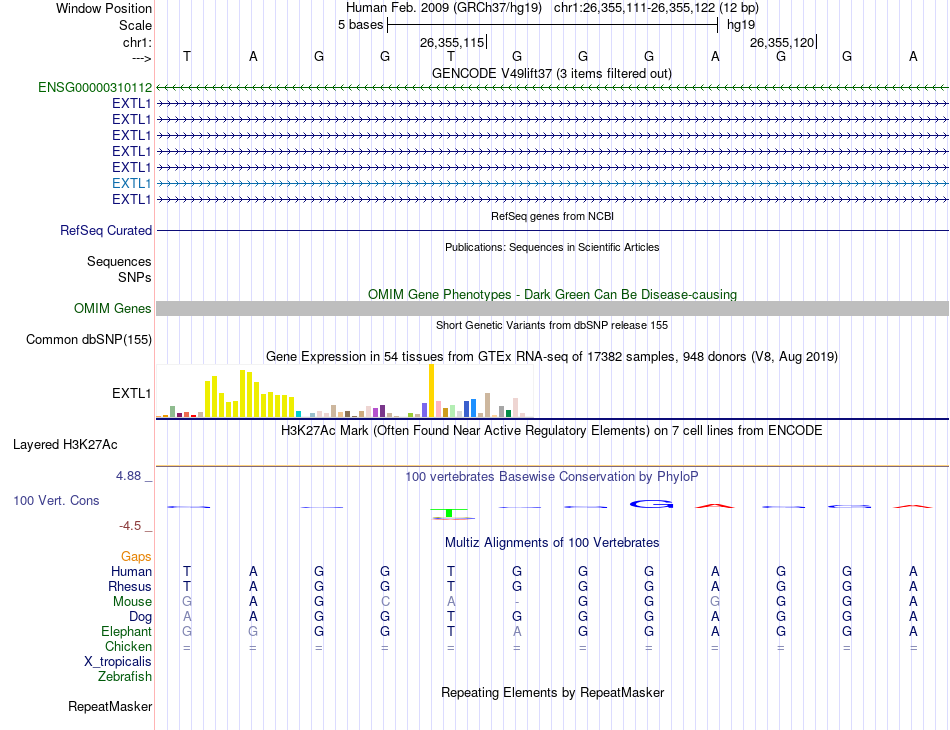
Task: Click the Repeating Elements by RepeatMasker title
Action: click(552, 692)
